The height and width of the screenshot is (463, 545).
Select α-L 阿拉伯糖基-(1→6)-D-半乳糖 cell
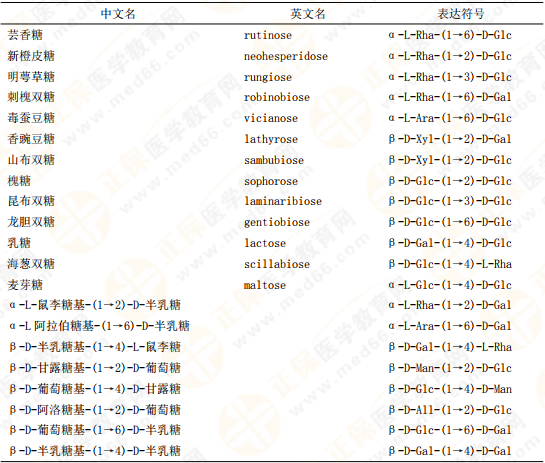point(99,326)
